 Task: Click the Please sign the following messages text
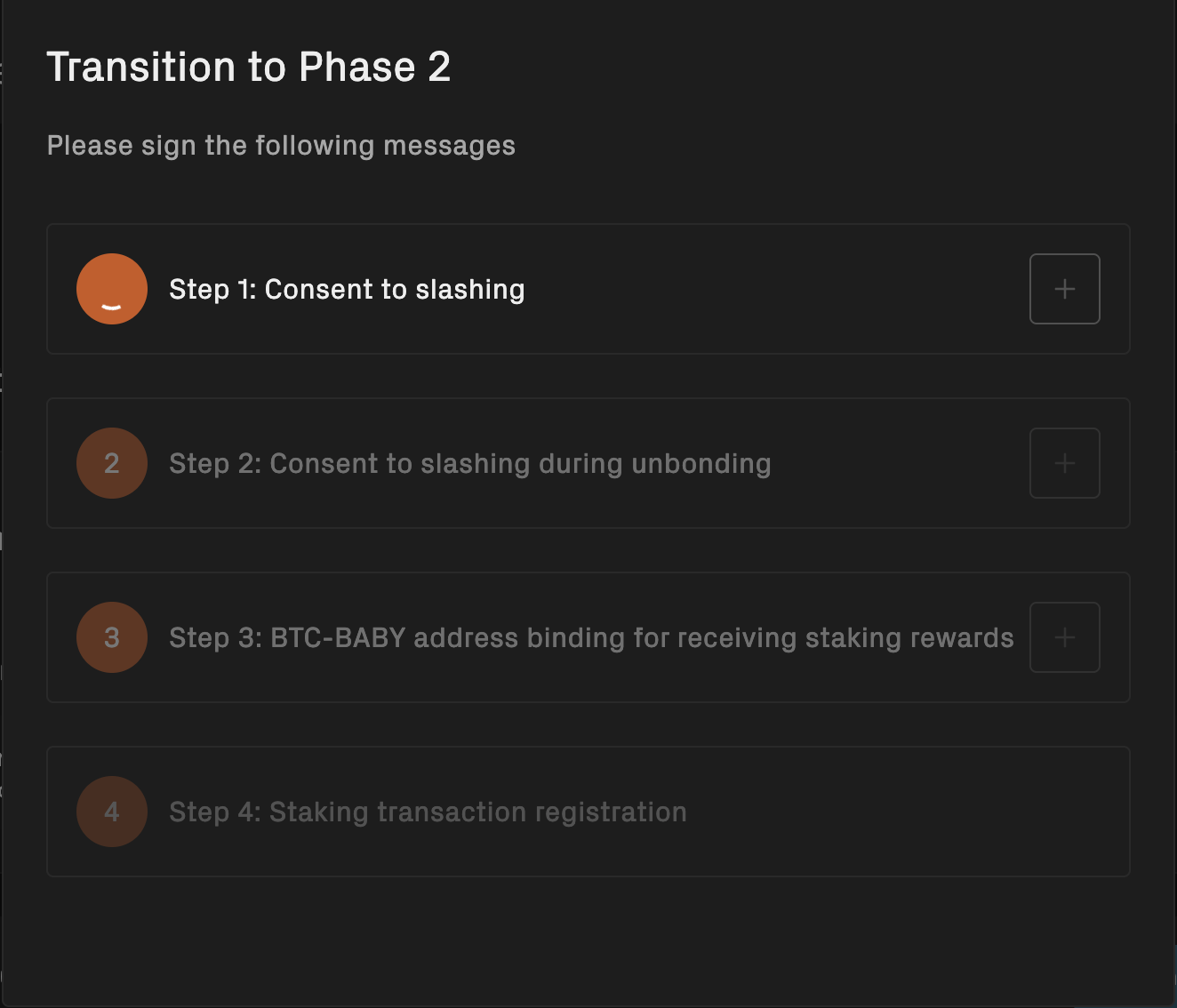click(282, 145)
